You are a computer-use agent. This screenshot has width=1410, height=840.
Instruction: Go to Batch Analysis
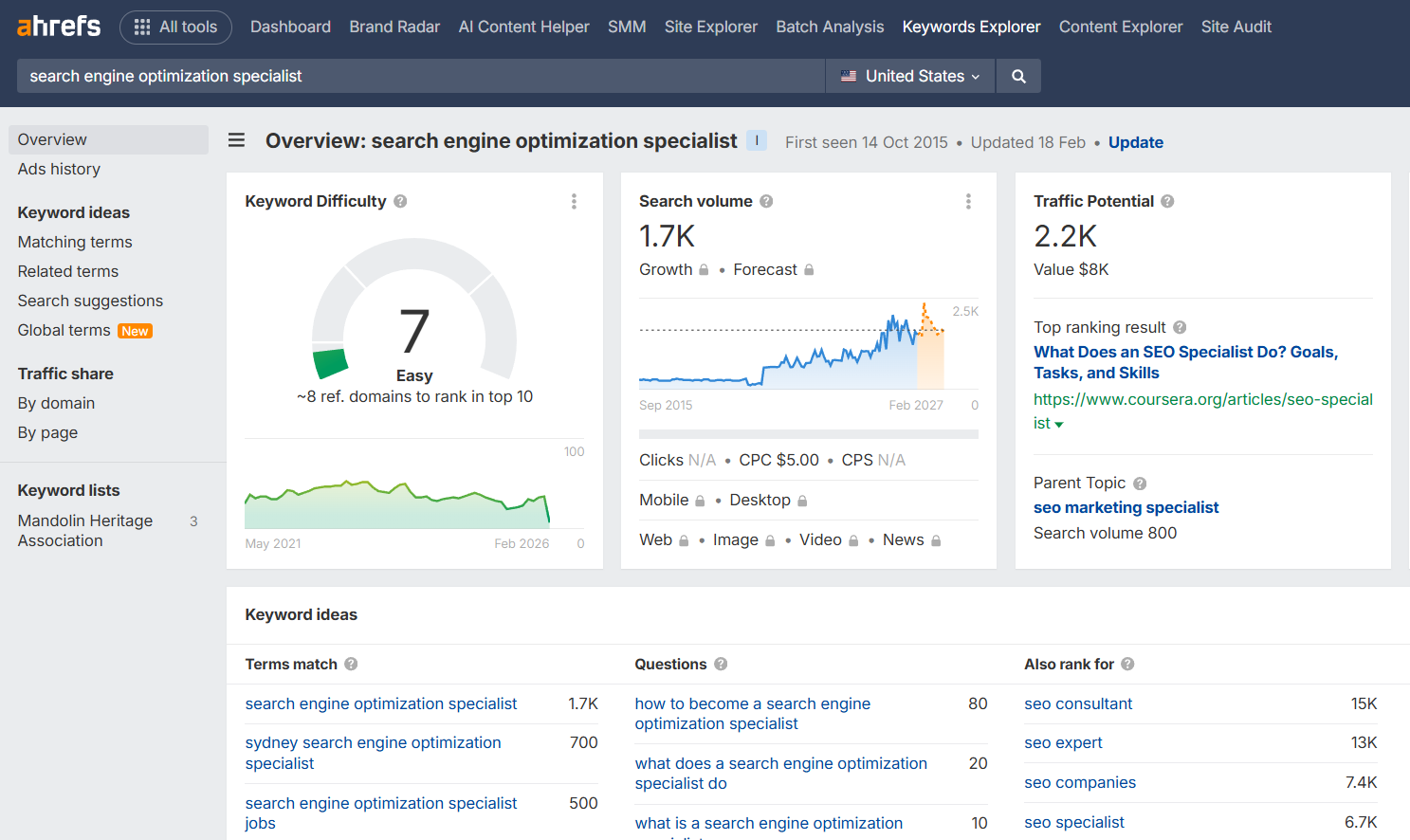coord(830,27)
